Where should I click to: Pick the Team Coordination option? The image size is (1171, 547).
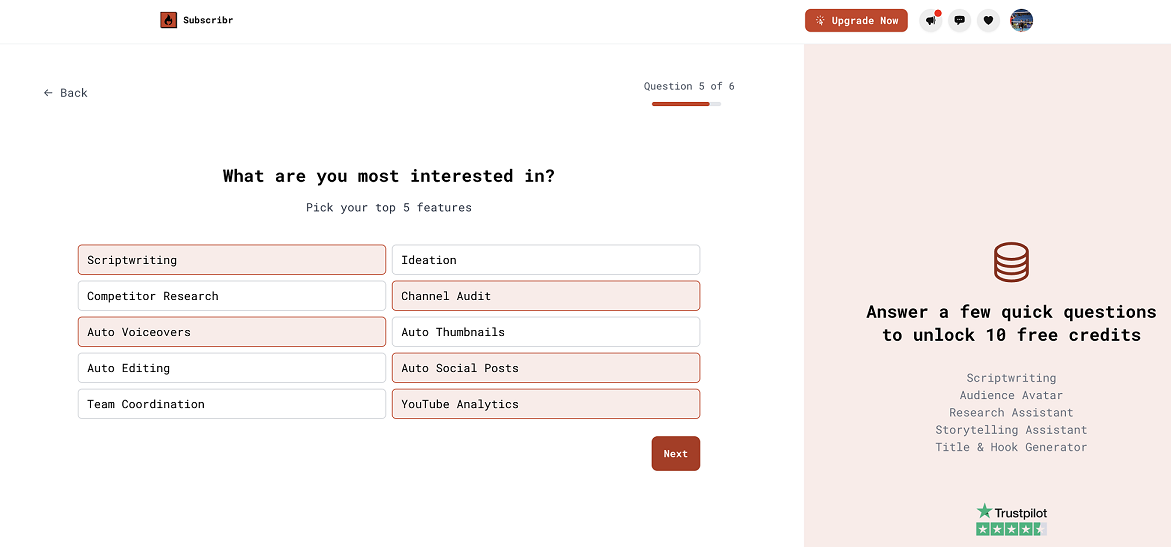(232, 404)
